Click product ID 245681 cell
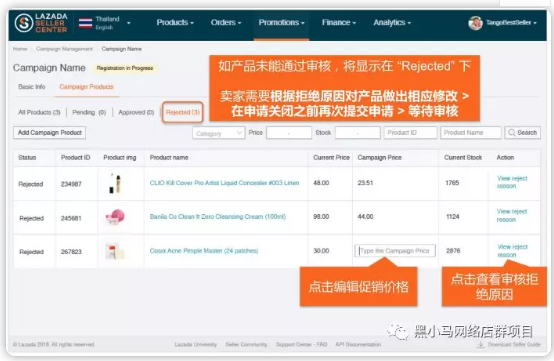The height and width of the screenshot is (361, 554). [71, 218]
